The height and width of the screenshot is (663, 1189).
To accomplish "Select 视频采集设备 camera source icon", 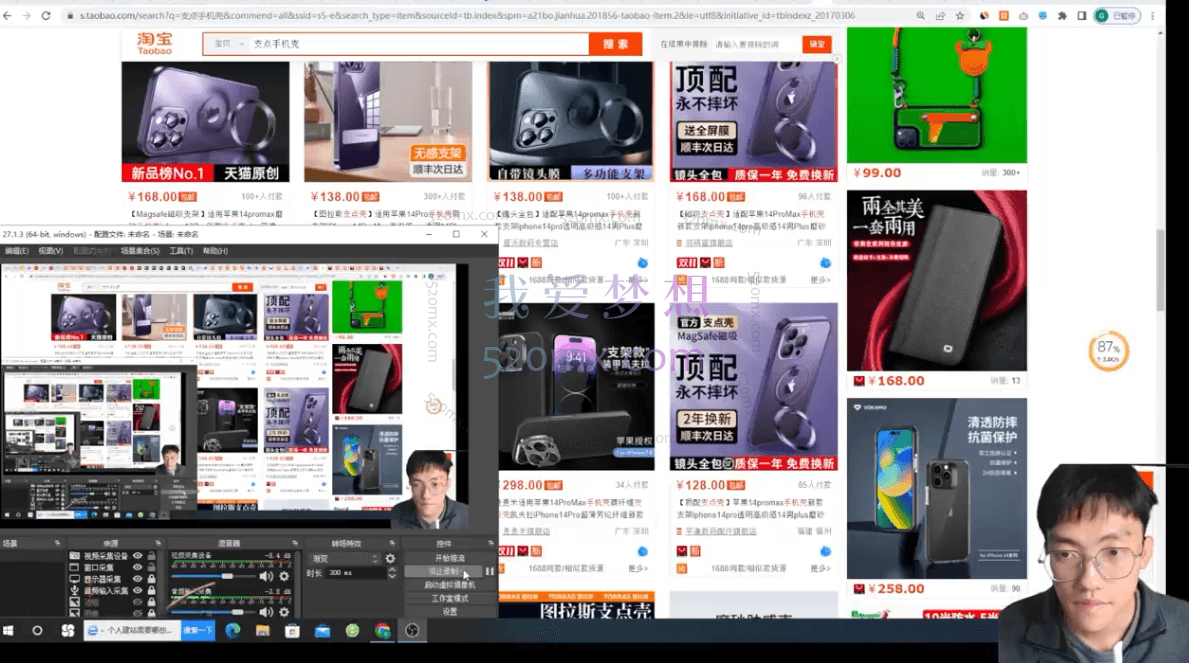I will (74, 556).
